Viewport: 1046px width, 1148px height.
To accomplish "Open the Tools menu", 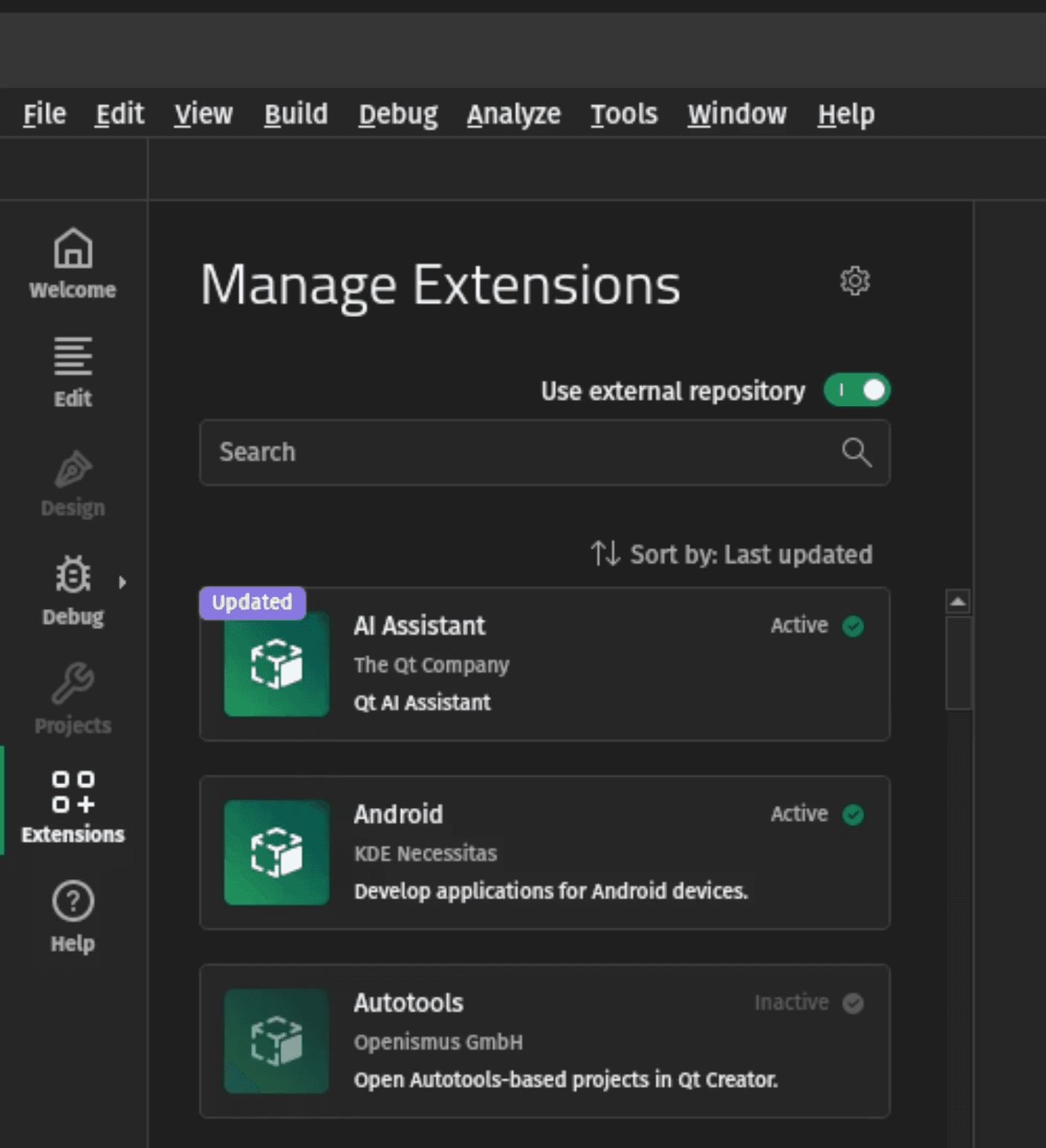I will pyautogui.click(x=624, y=114).
